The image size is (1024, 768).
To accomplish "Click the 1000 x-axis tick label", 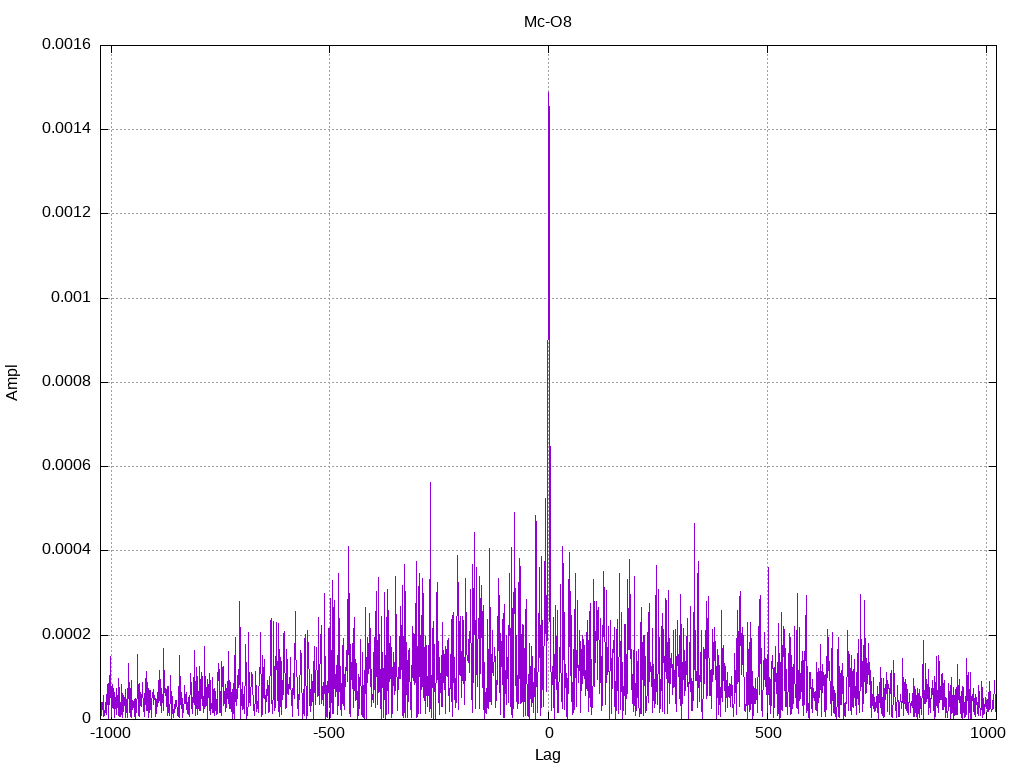I will pos(987,733).
